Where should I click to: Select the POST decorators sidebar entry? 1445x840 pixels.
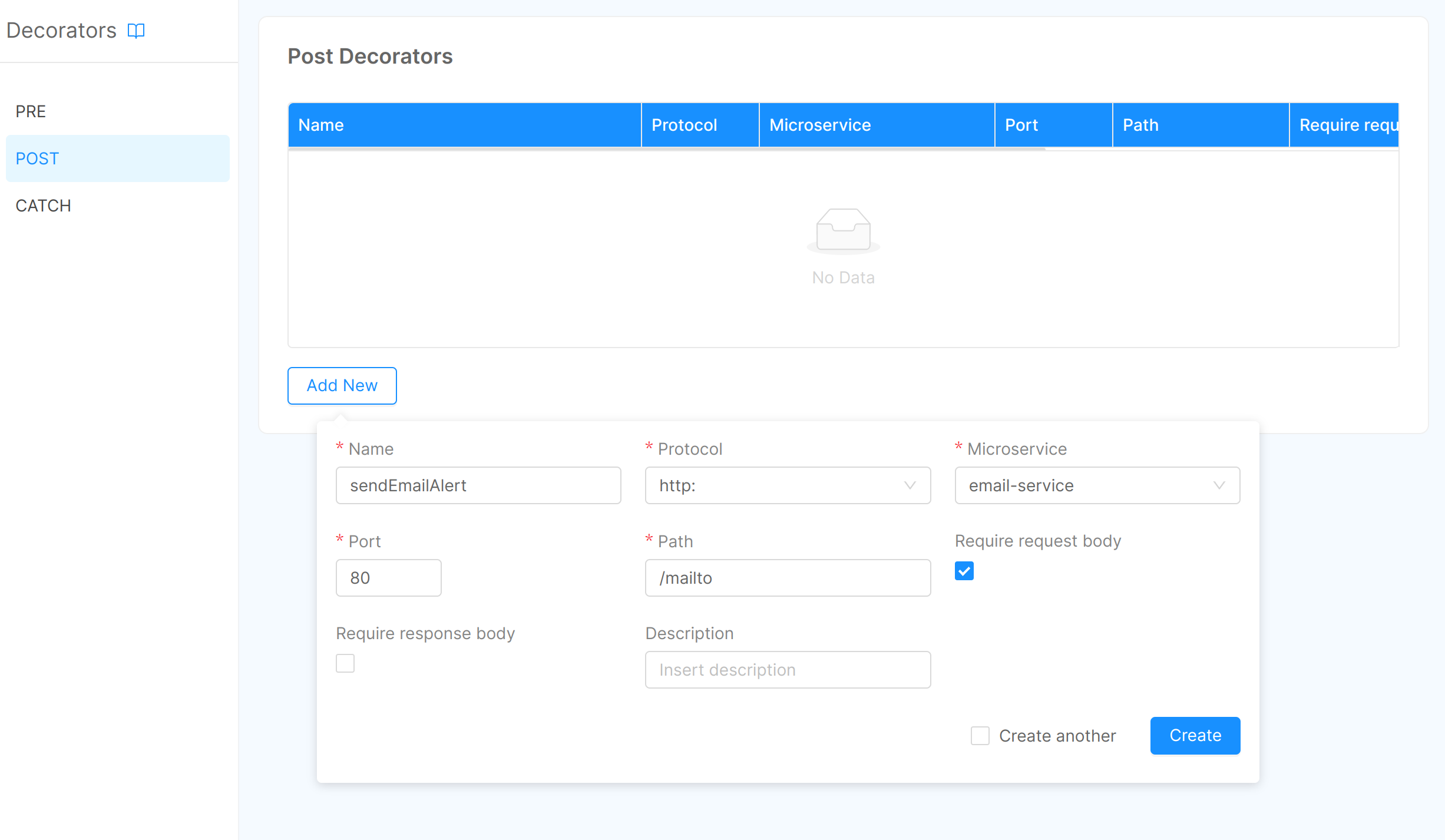pyautogui.click(x=37, y=158)
